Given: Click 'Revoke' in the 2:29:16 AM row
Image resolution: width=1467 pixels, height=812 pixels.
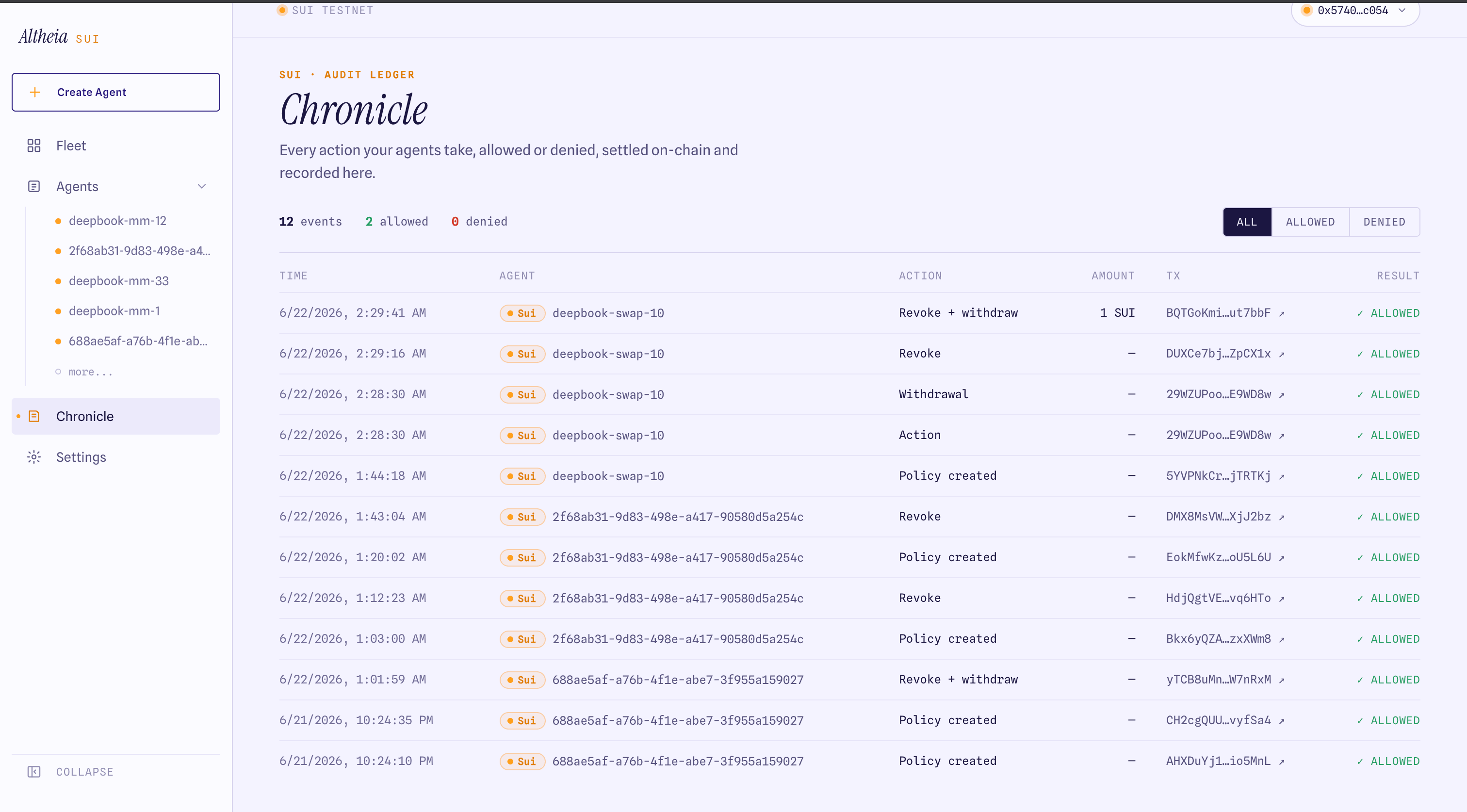Looking at the screenshot, I should click(x=920, y=354).
